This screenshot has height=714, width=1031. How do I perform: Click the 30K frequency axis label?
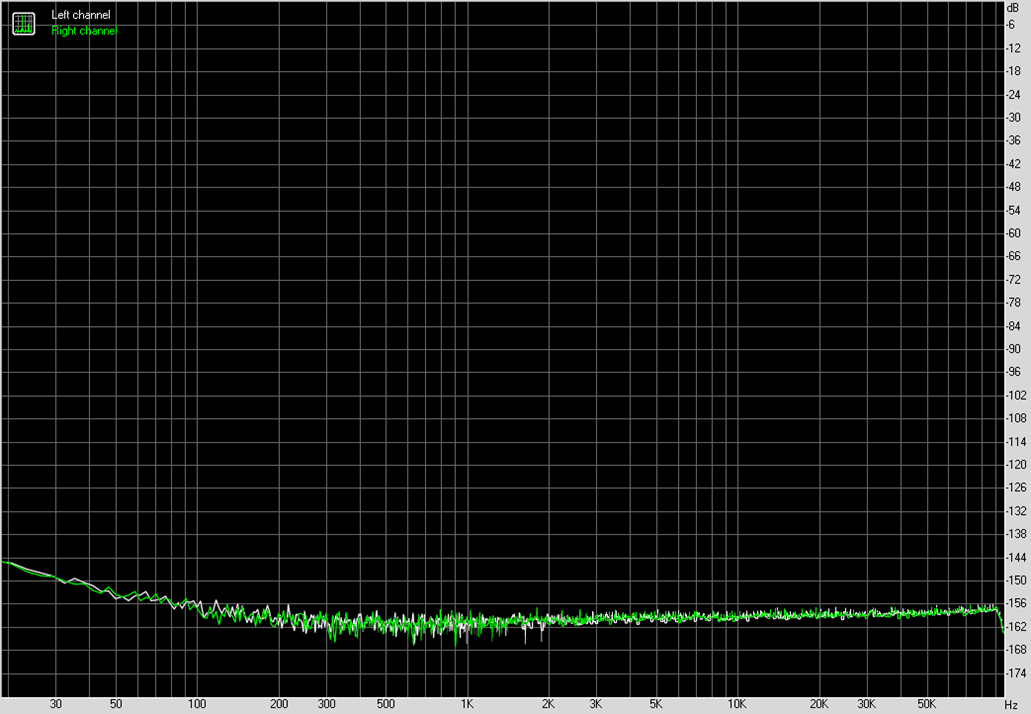coord(866,705)
